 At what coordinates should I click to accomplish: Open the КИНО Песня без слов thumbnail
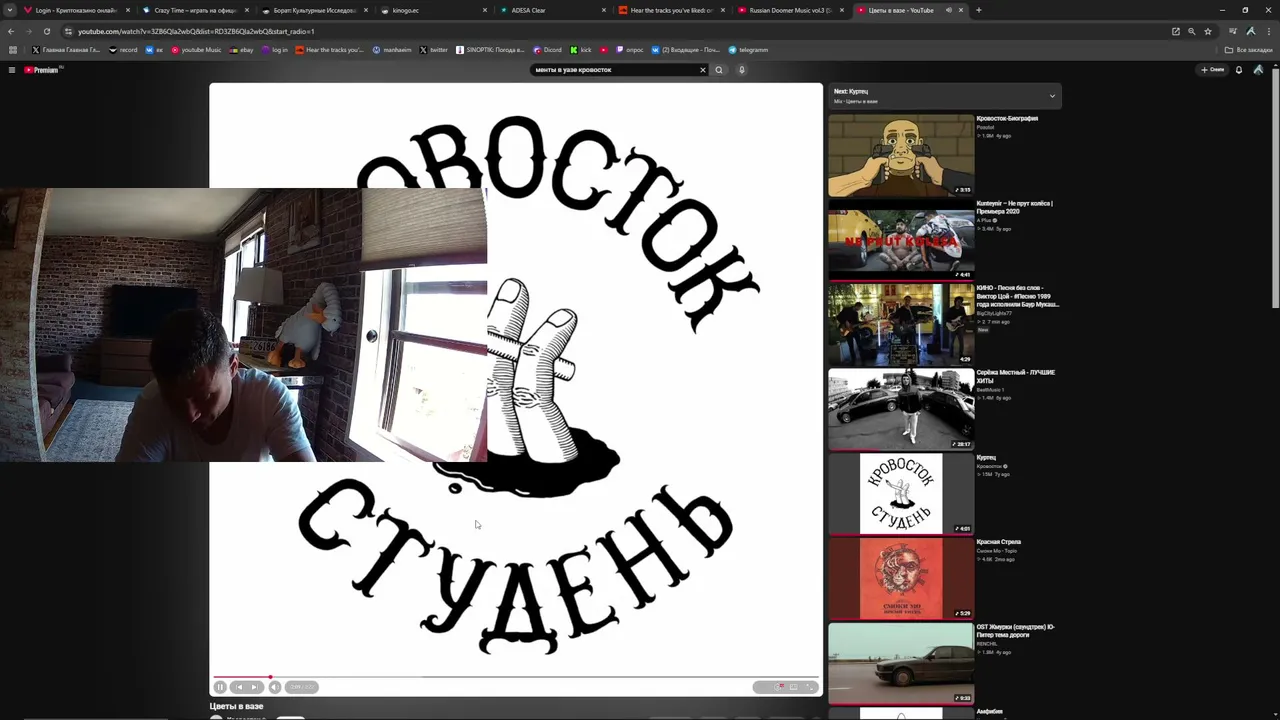click(901, 324)
